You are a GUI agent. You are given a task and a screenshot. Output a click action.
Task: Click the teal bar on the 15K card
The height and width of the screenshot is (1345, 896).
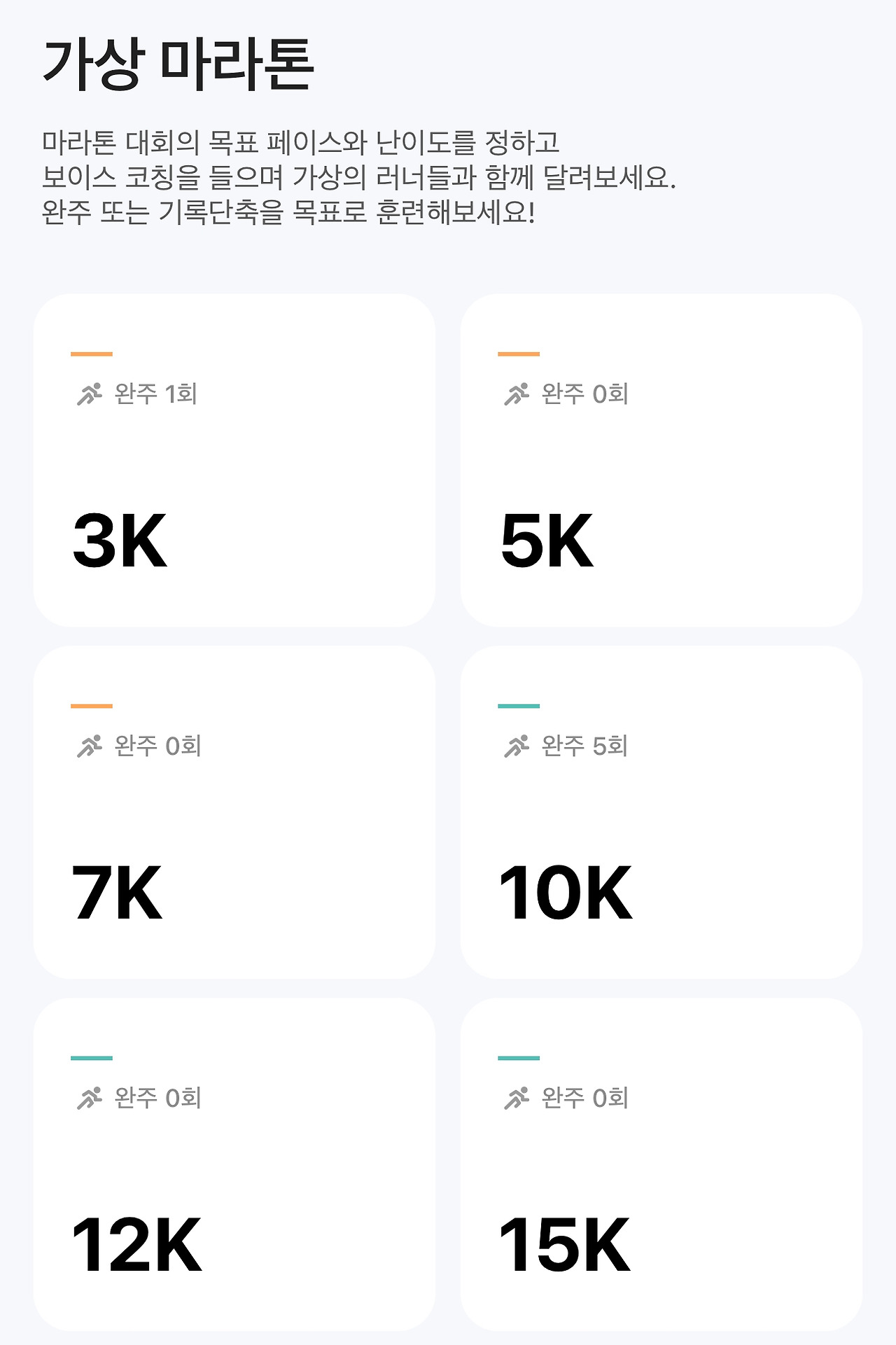tap(519, 1059)
